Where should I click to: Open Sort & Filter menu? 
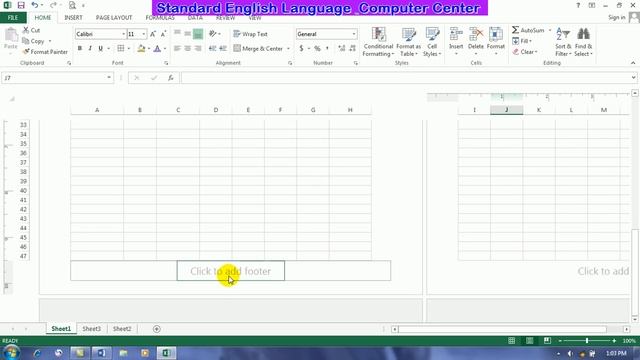563,42
